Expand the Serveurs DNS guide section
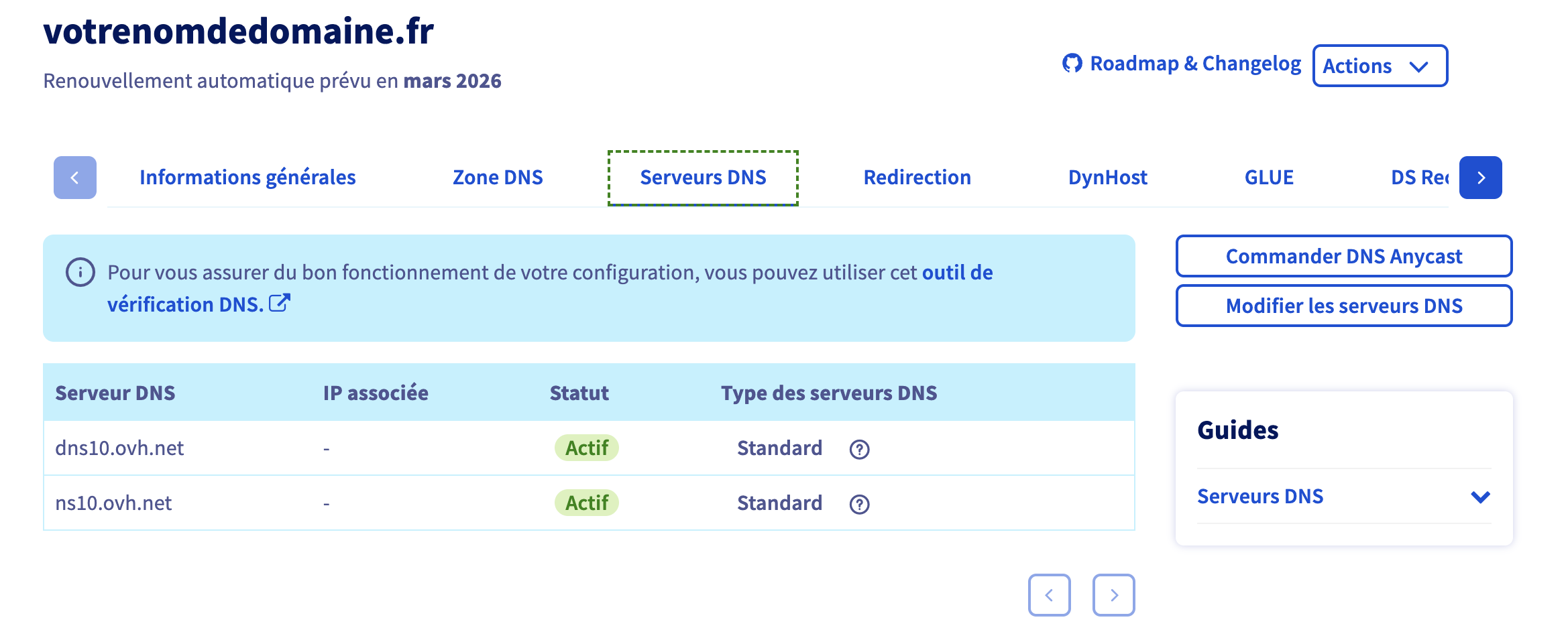 [1344, 497]
